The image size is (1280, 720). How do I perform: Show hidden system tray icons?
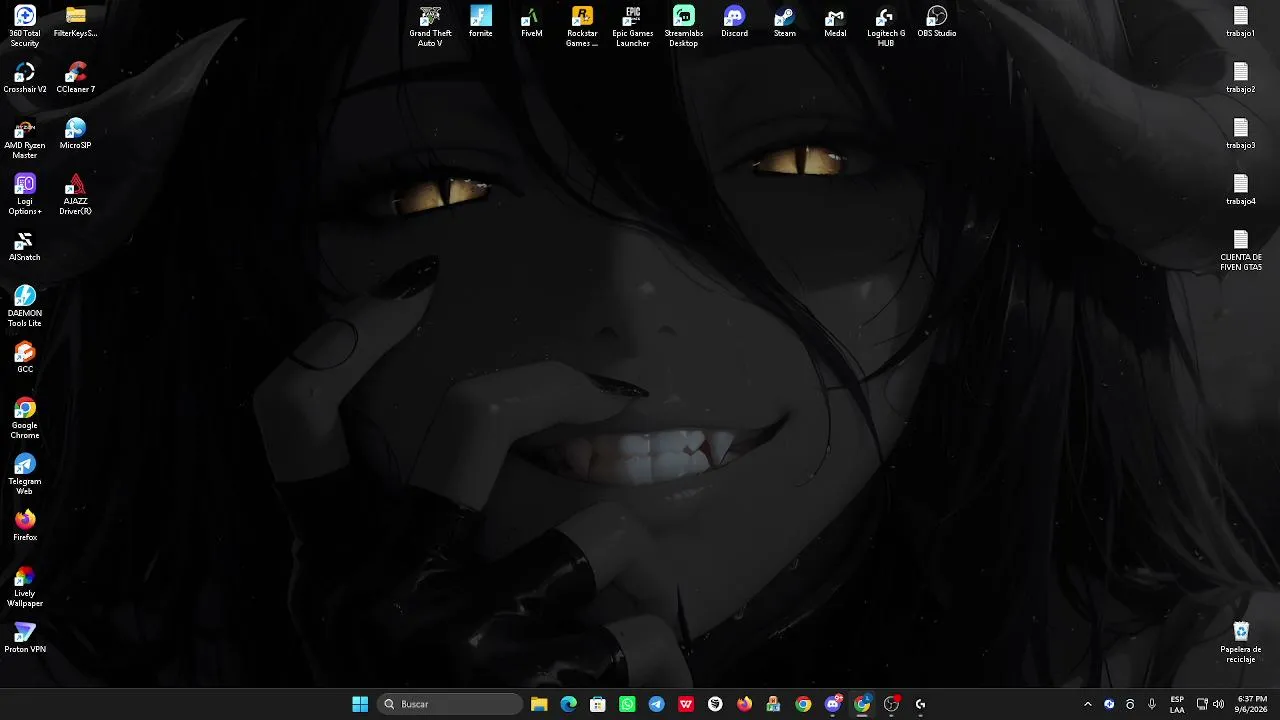tap(1088, 704)
